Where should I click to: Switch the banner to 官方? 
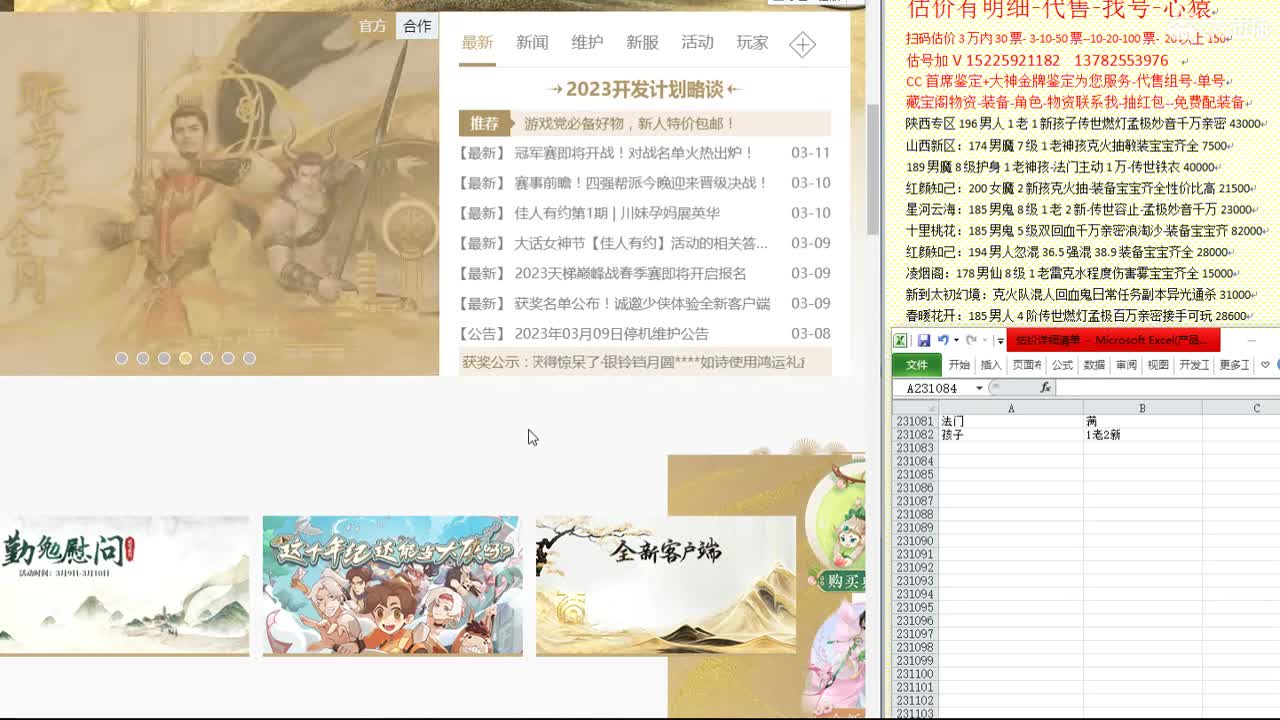click(x=372, y=26)
